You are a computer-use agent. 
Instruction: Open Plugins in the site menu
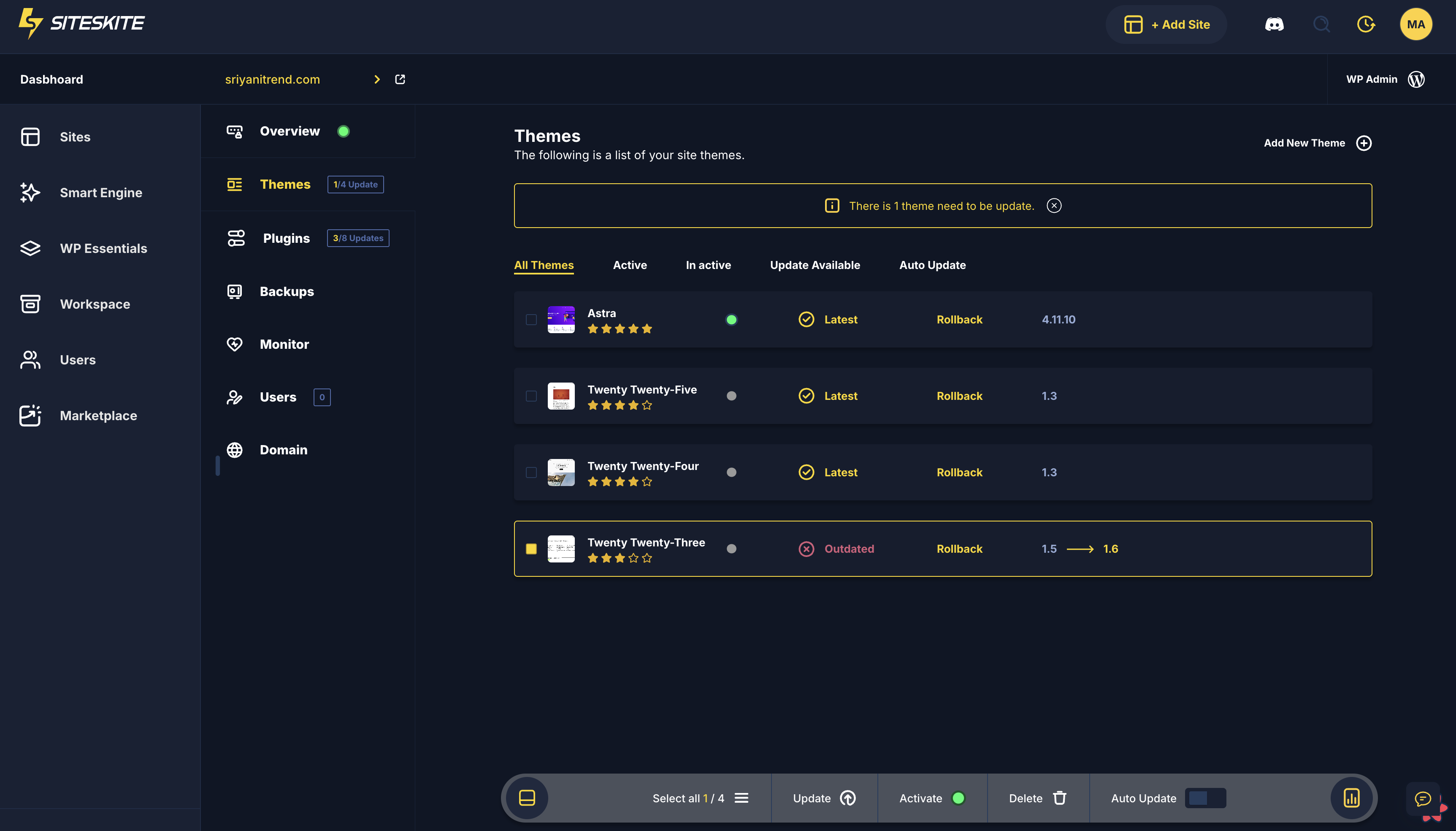pyautogui.click(x=286, y=239)
